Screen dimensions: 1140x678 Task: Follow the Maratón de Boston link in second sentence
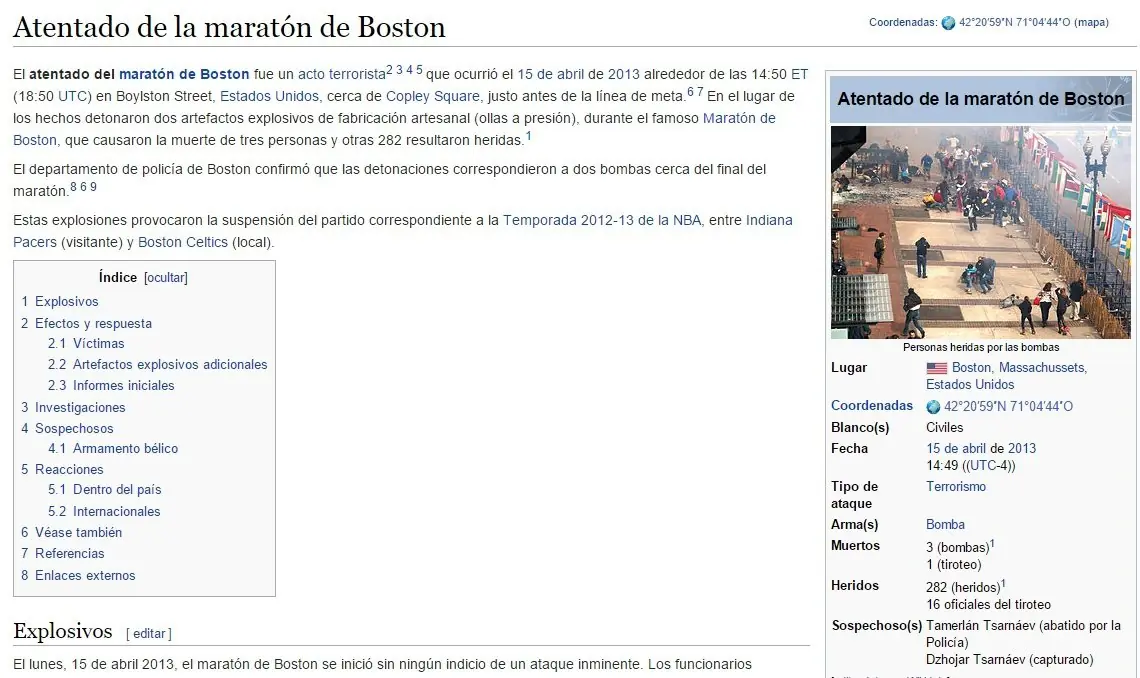point(739,118)
